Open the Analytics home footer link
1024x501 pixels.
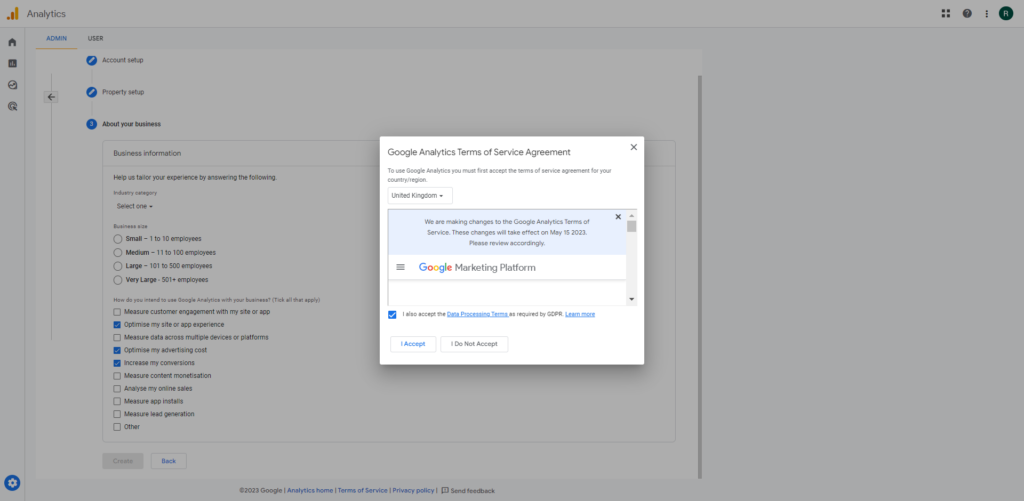pos(311,491)
